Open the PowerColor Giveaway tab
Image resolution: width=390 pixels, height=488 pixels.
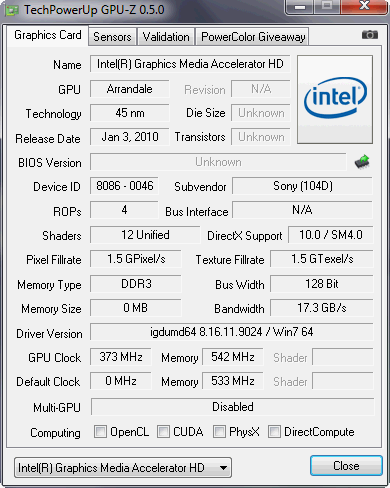253,37
